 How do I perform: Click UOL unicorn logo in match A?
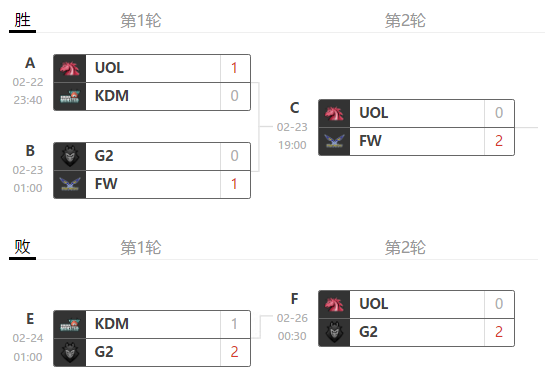tap(70, 68)
